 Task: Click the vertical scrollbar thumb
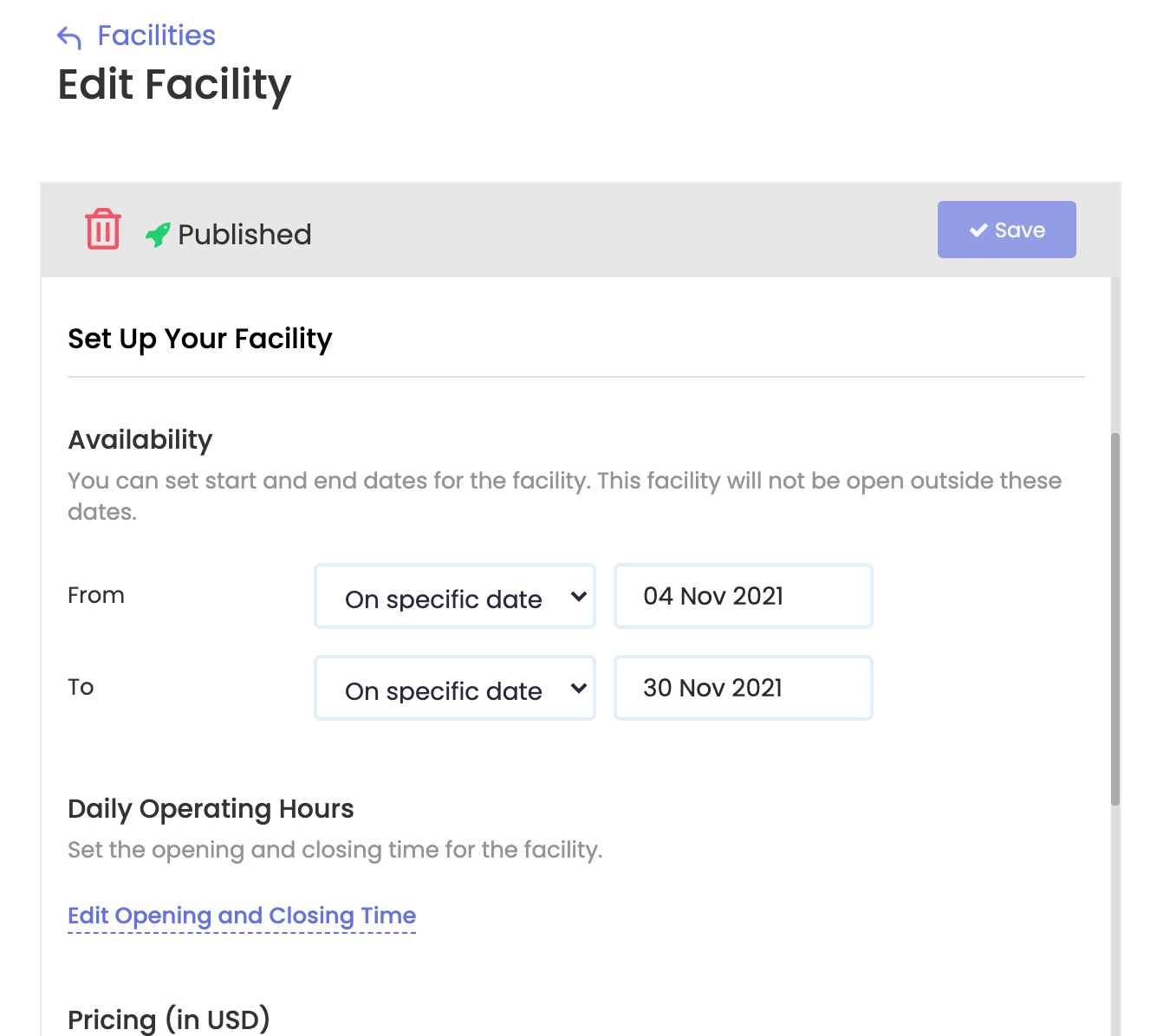coord(1115,619)
